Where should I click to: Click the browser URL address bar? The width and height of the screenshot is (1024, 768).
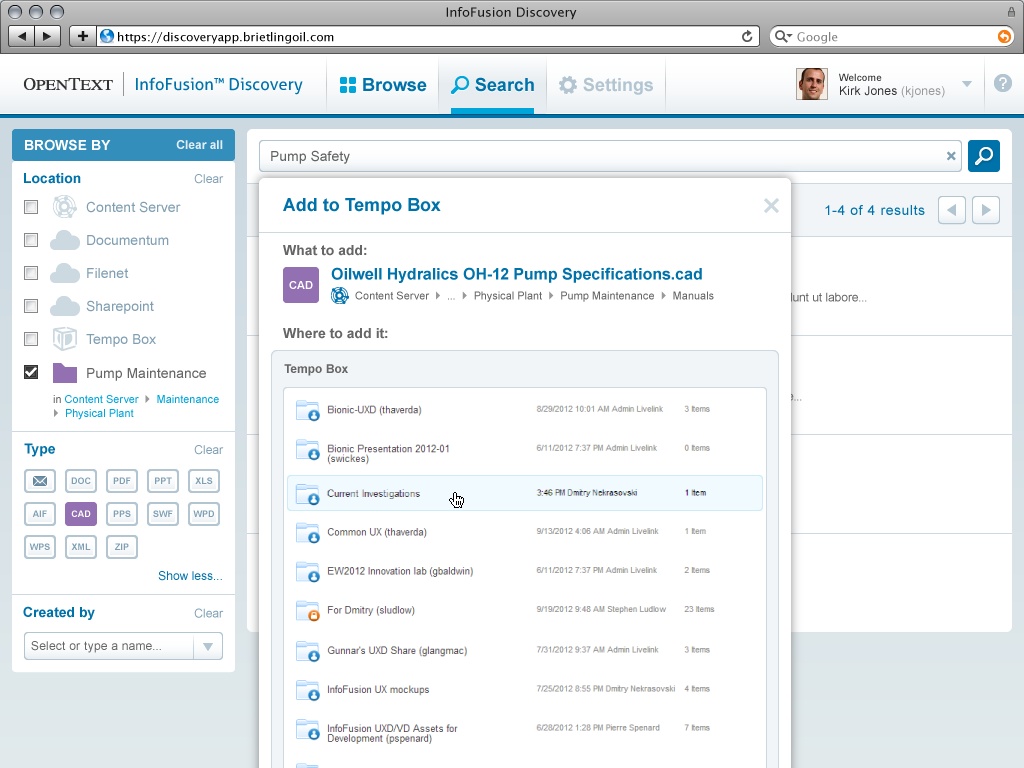(428, 37)
